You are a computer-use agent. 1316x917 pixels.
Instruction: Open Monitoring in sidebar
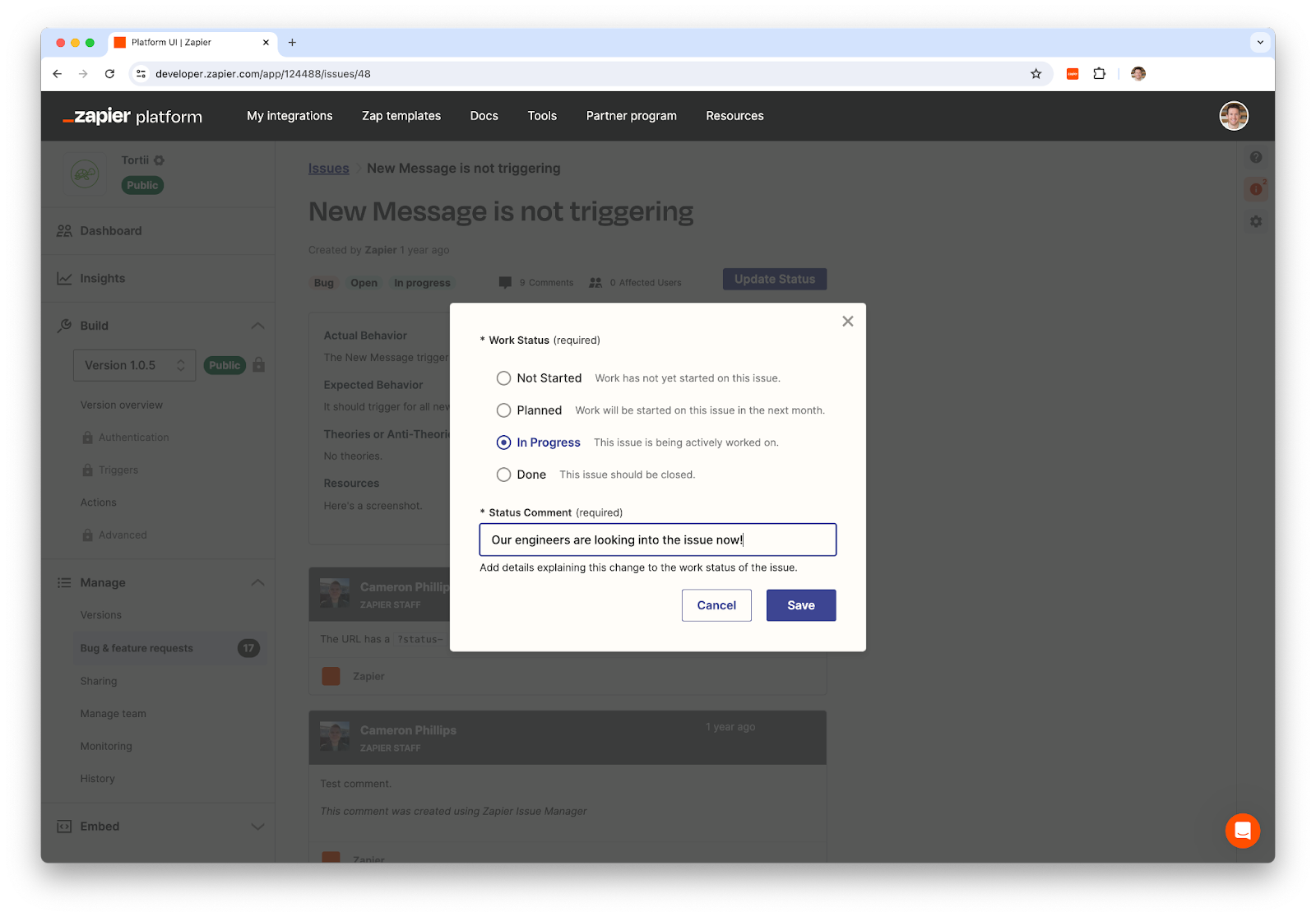tap(106, 746)
